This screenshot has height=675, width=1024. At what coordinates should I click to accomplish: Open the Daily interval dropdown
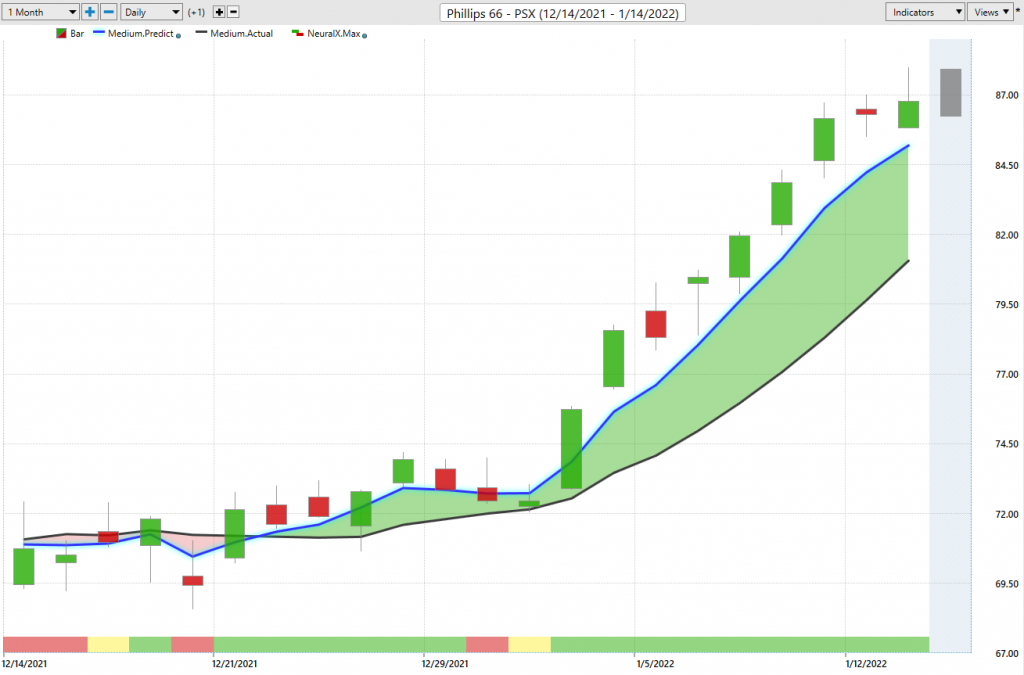click(151, 12)
